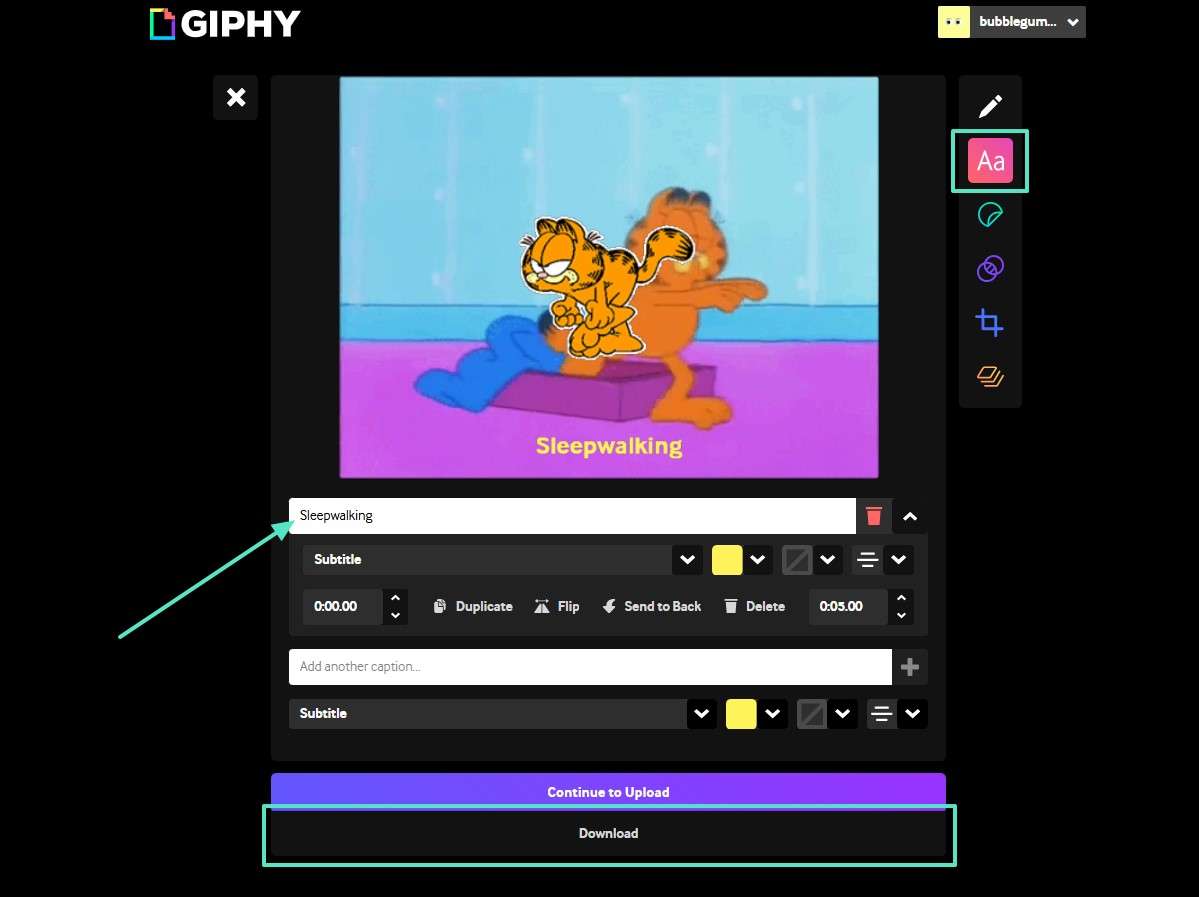1199x897 pixels.
Task: Click the Add another caption field
Action: [590, 667]
